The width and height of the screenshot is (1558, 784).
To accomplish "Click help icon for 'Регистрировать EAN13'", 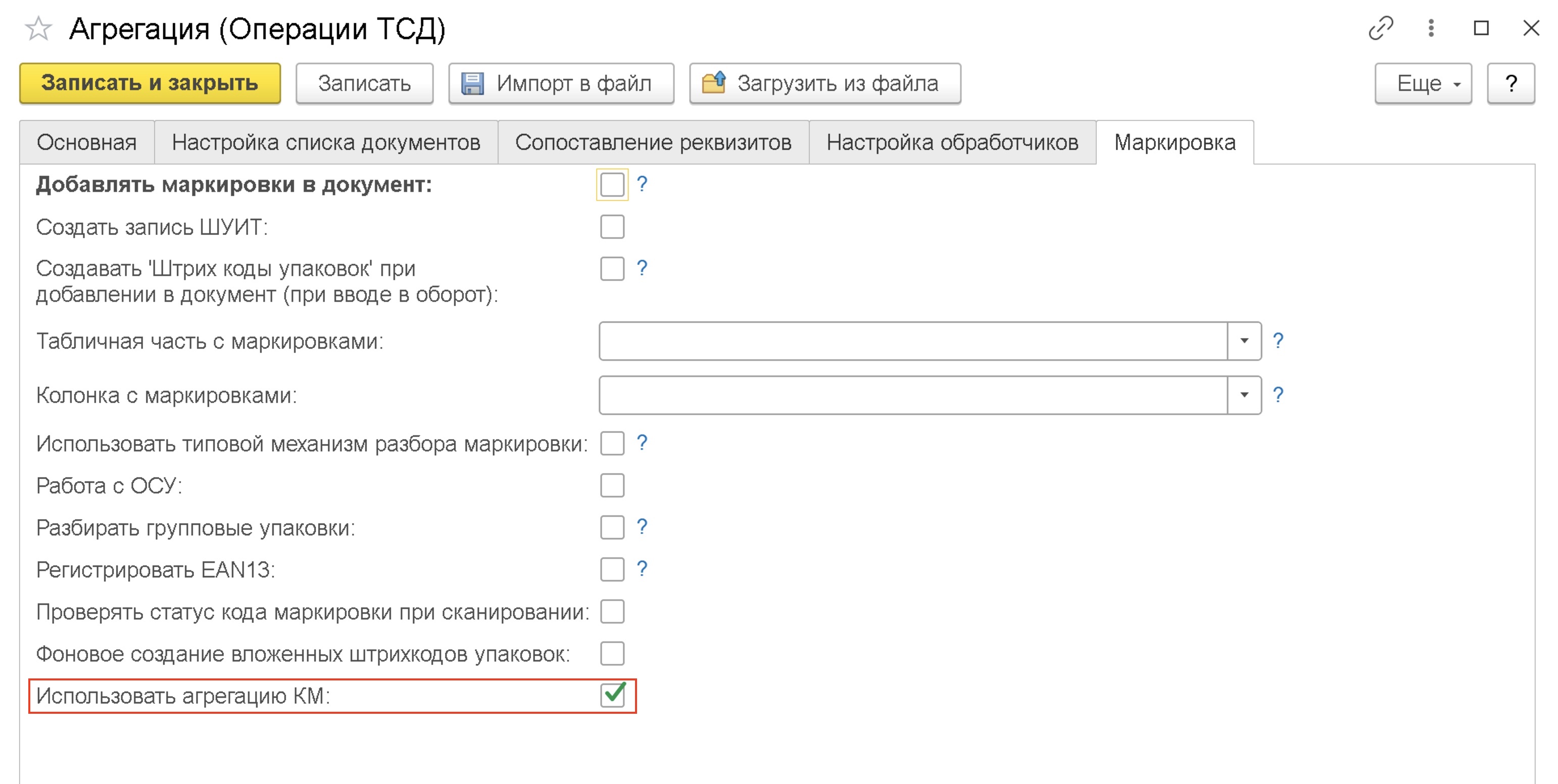I will [x=642, y=569].
